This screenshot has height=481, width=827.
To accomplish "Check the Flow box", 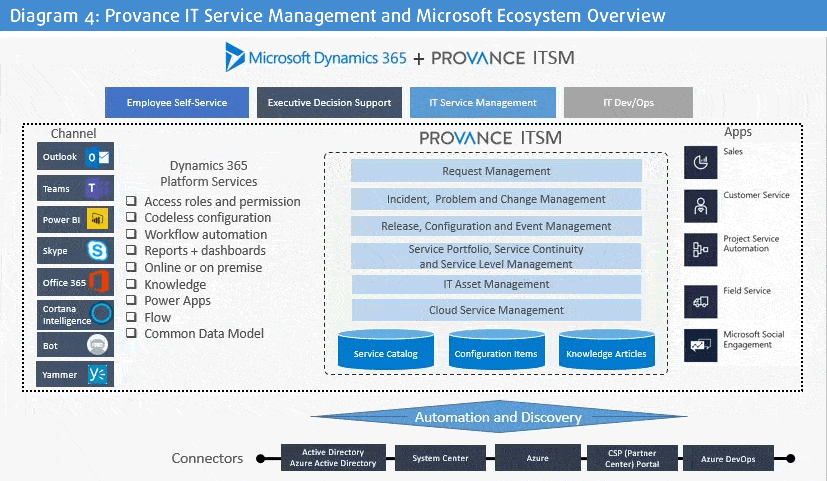I will click(x=131, y=317).
